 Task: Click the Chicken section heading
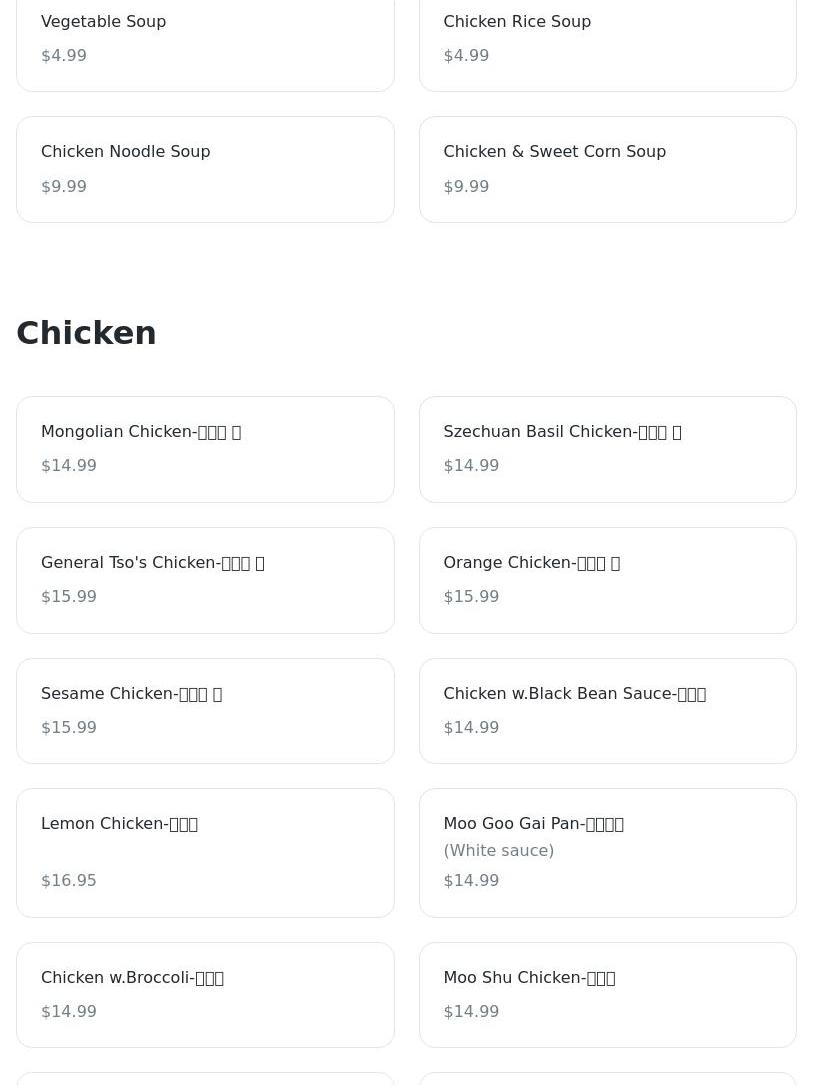click(86, 333)
